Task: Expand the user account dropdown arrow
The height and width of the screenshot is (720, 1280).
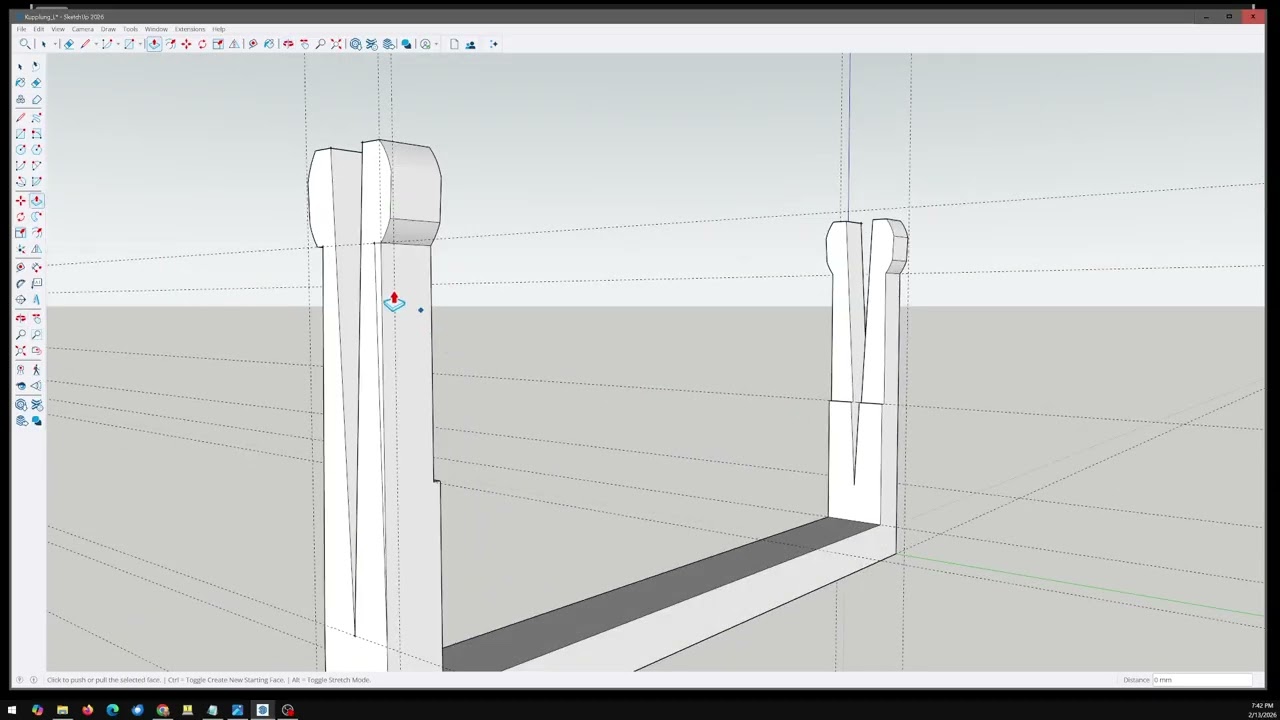Action: (436, 44)
